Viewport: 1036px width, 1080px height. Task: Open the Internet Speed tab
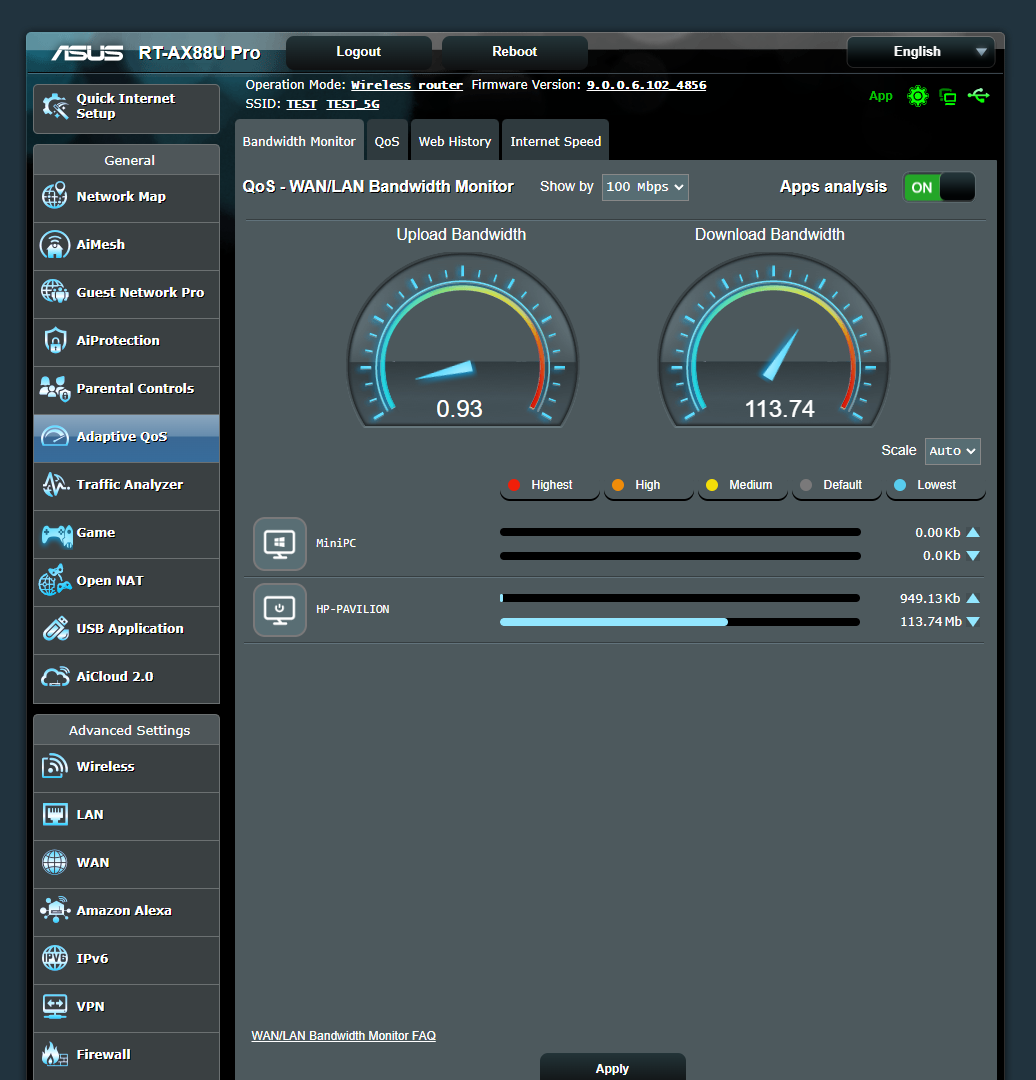555,141
